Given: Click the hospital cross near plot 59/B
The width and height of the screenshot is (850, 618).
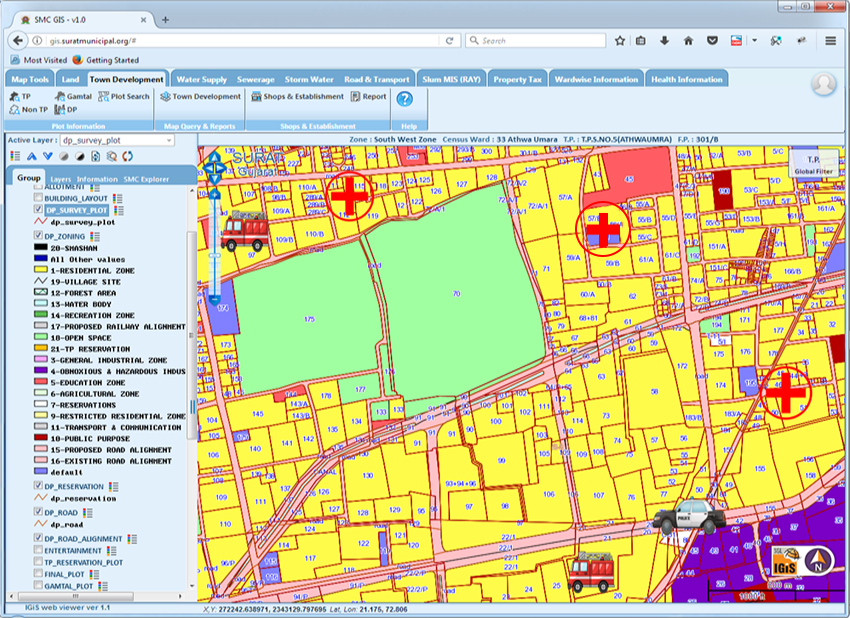Looking at the screenshot, I should (x=603, y=230).
